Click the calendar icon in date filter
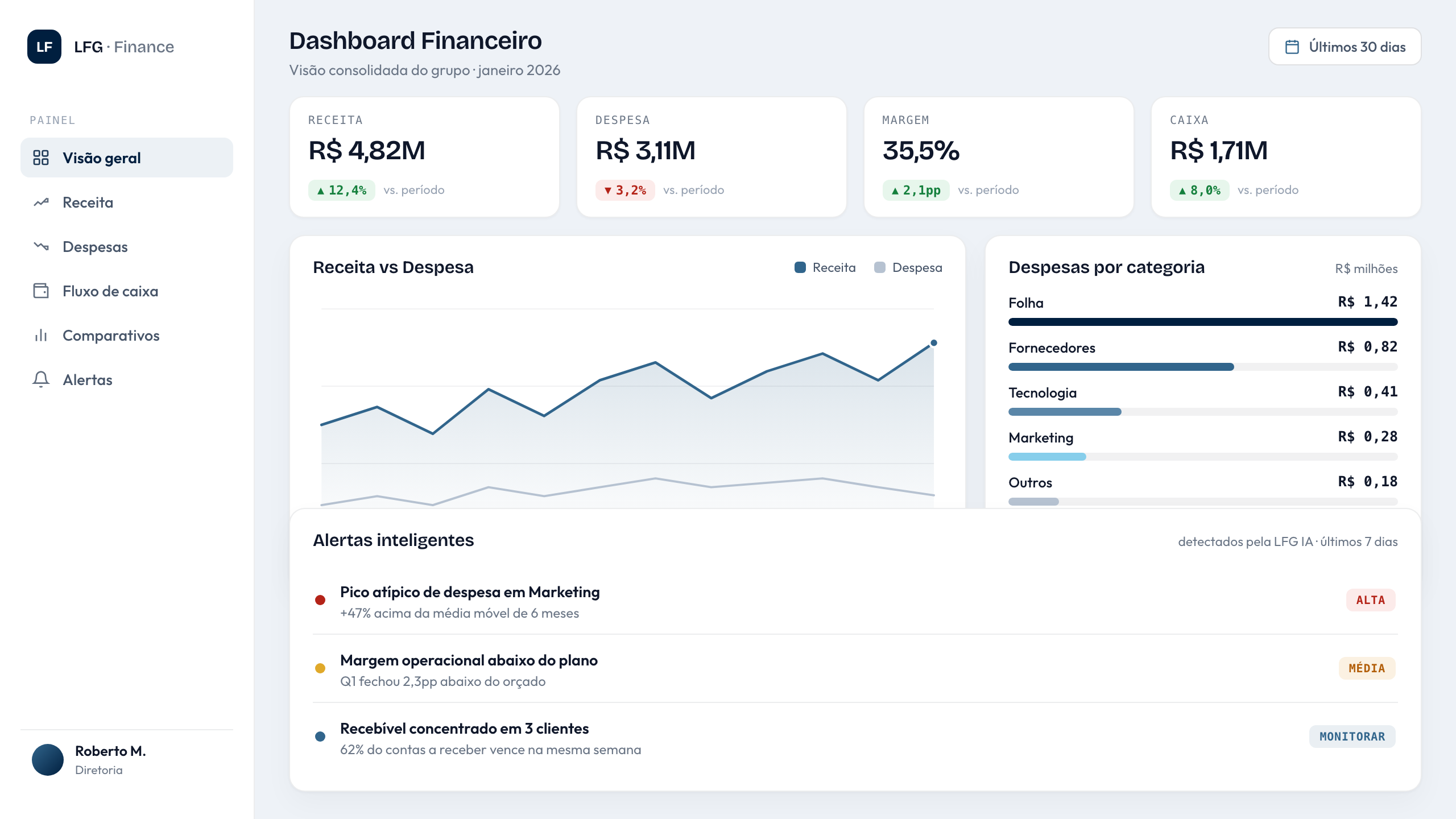The image size is (1456, 819). pyautogui.click(x=1292, y=47)
